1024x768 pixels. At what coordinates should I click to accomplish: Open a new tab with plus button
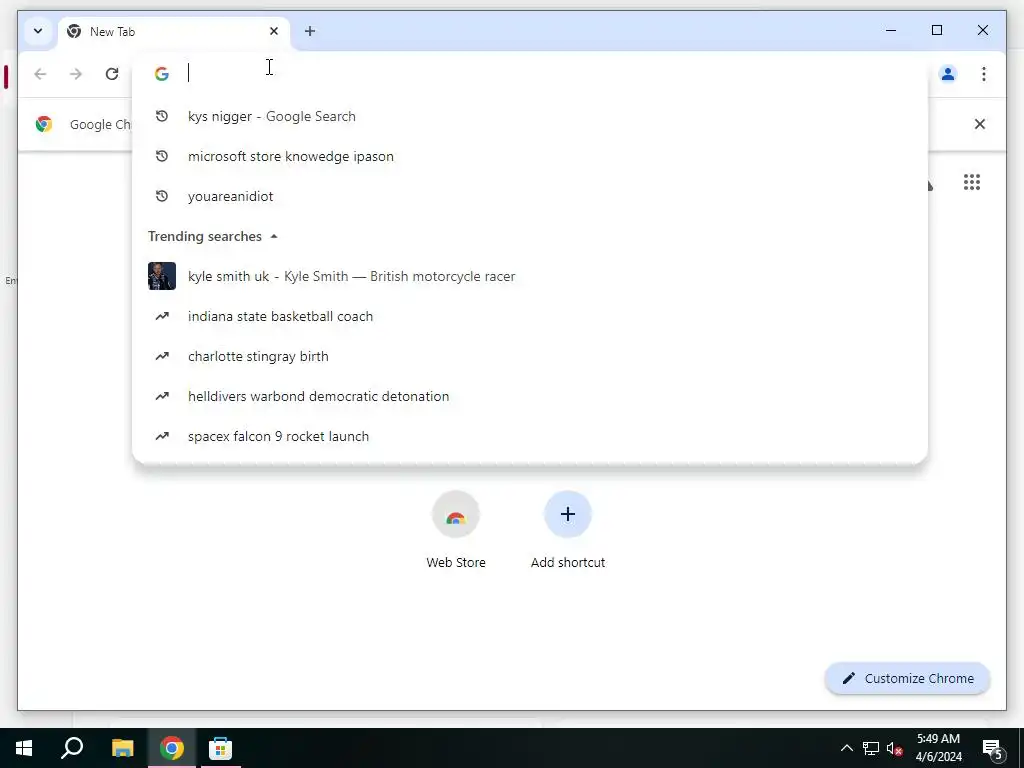point(310,31)
